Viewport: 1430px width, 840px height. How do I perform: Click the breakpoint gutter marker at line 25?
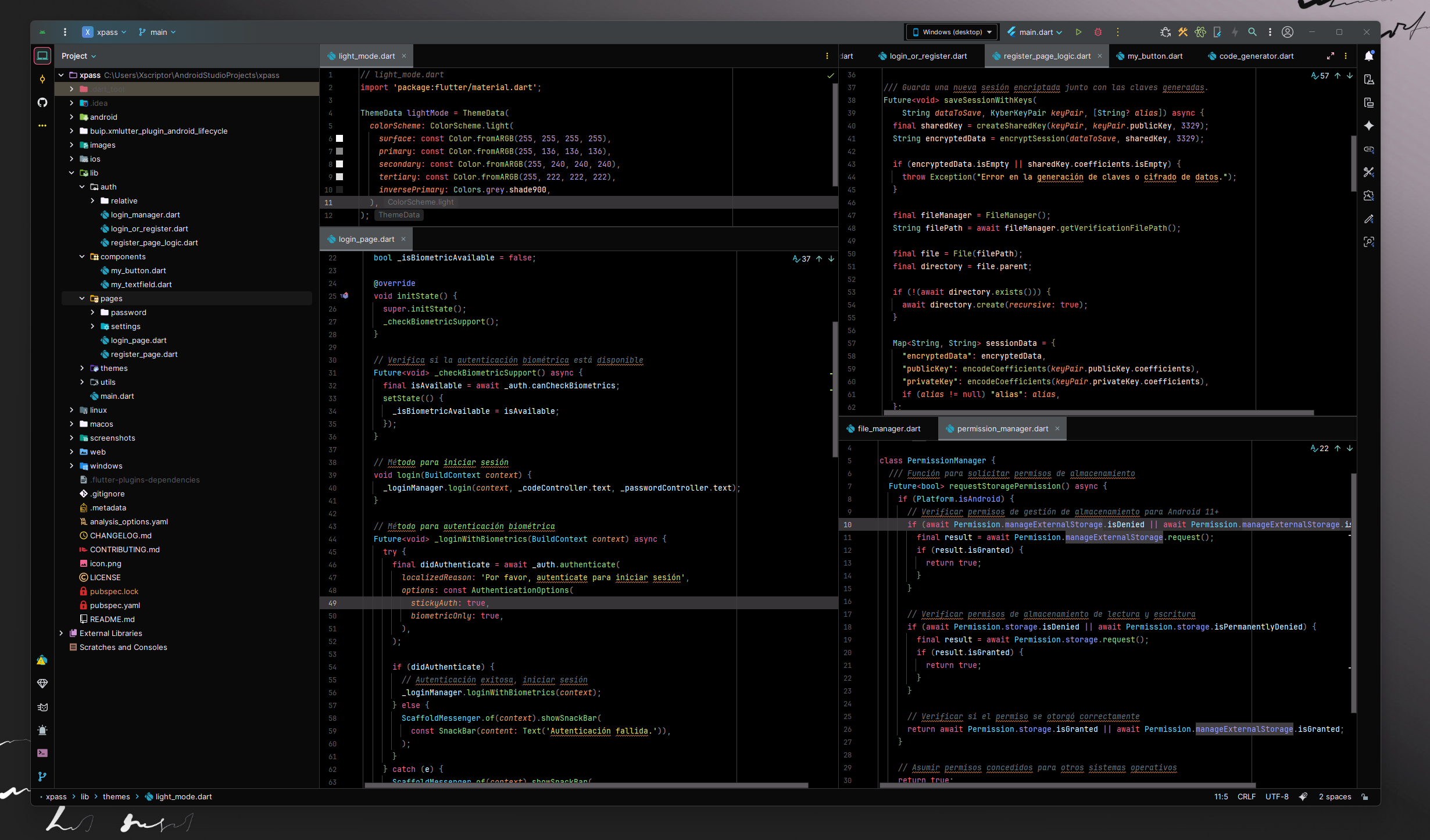(x=345, y=296)
